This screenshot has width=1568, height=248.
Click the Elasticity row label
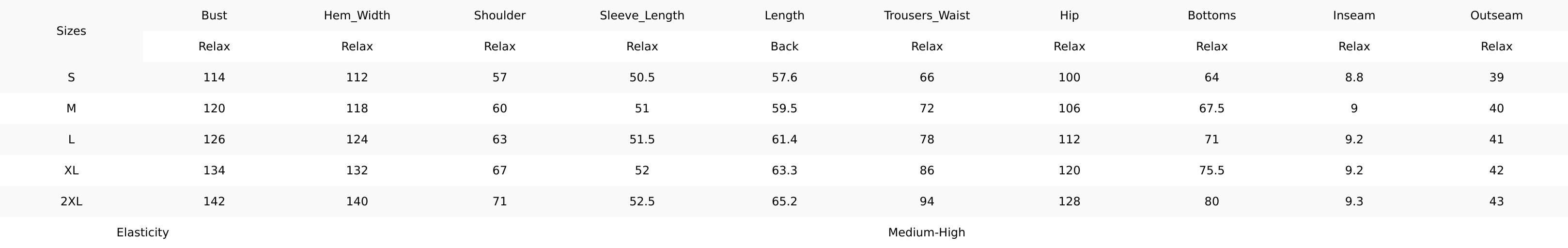coord(142,233)
